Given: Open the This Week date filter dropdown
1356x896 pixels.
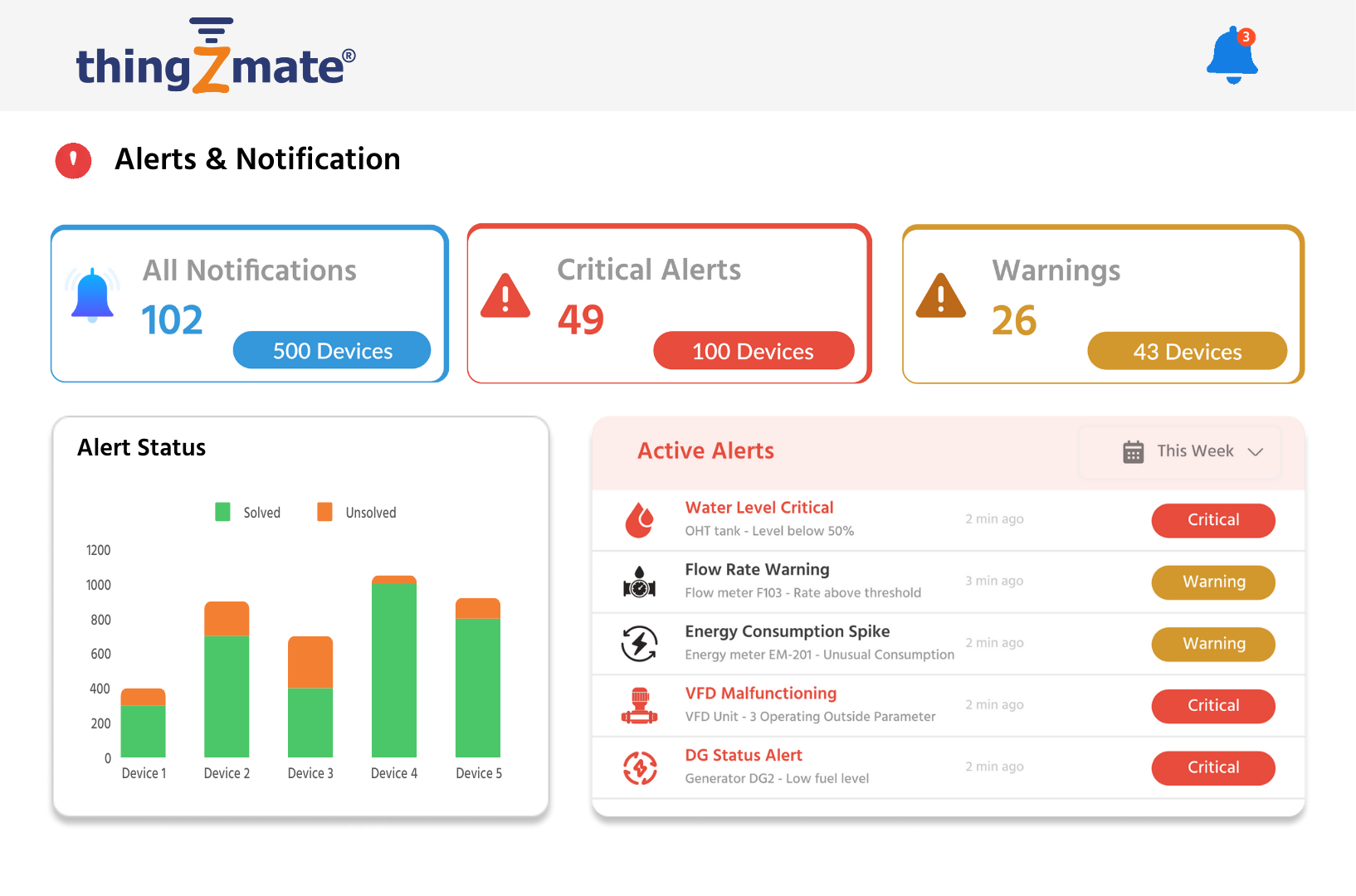Looking at the screenshot, I should pyautogui.click(x=1193, y=451).
